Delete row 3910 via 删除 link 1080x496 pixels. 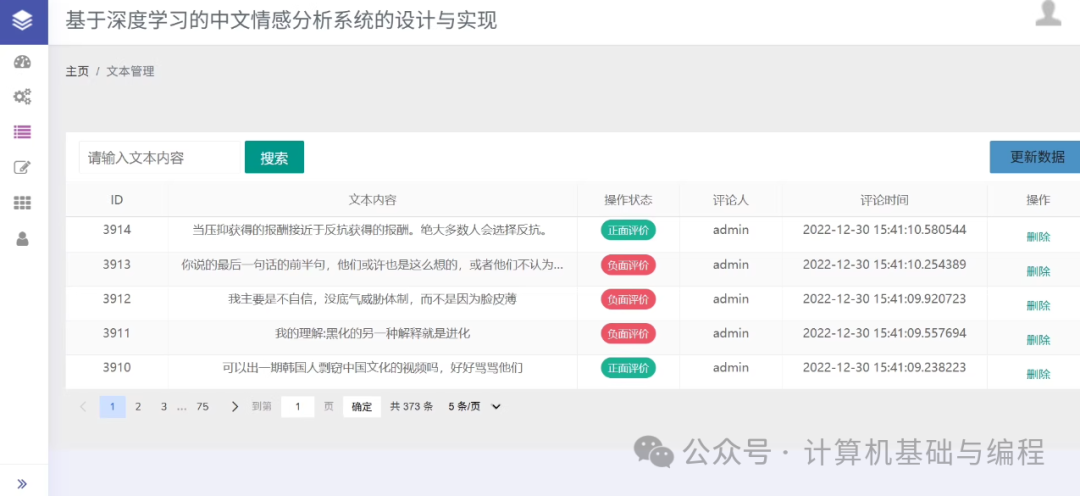tap(1038, 375)
